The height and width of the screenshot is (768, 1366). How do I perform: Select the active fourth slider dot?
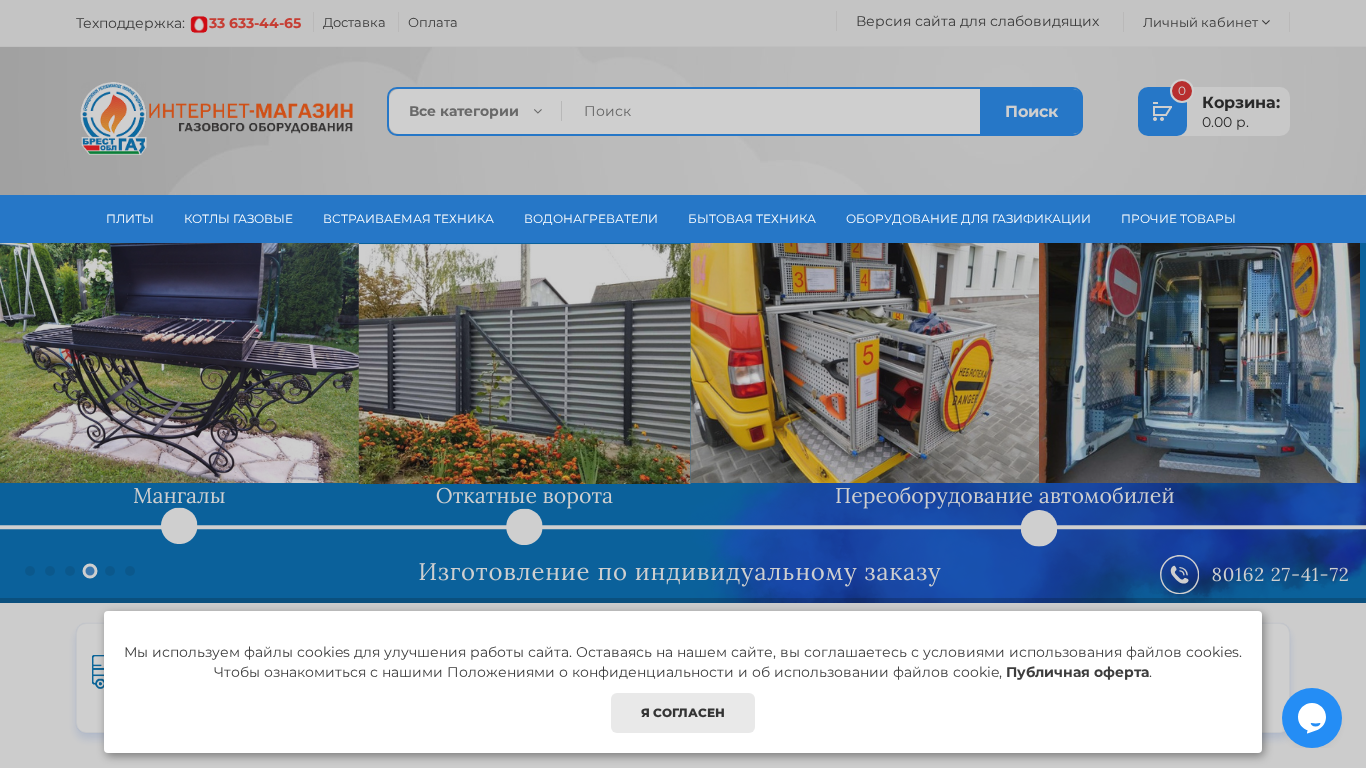[x=90, y=571]
